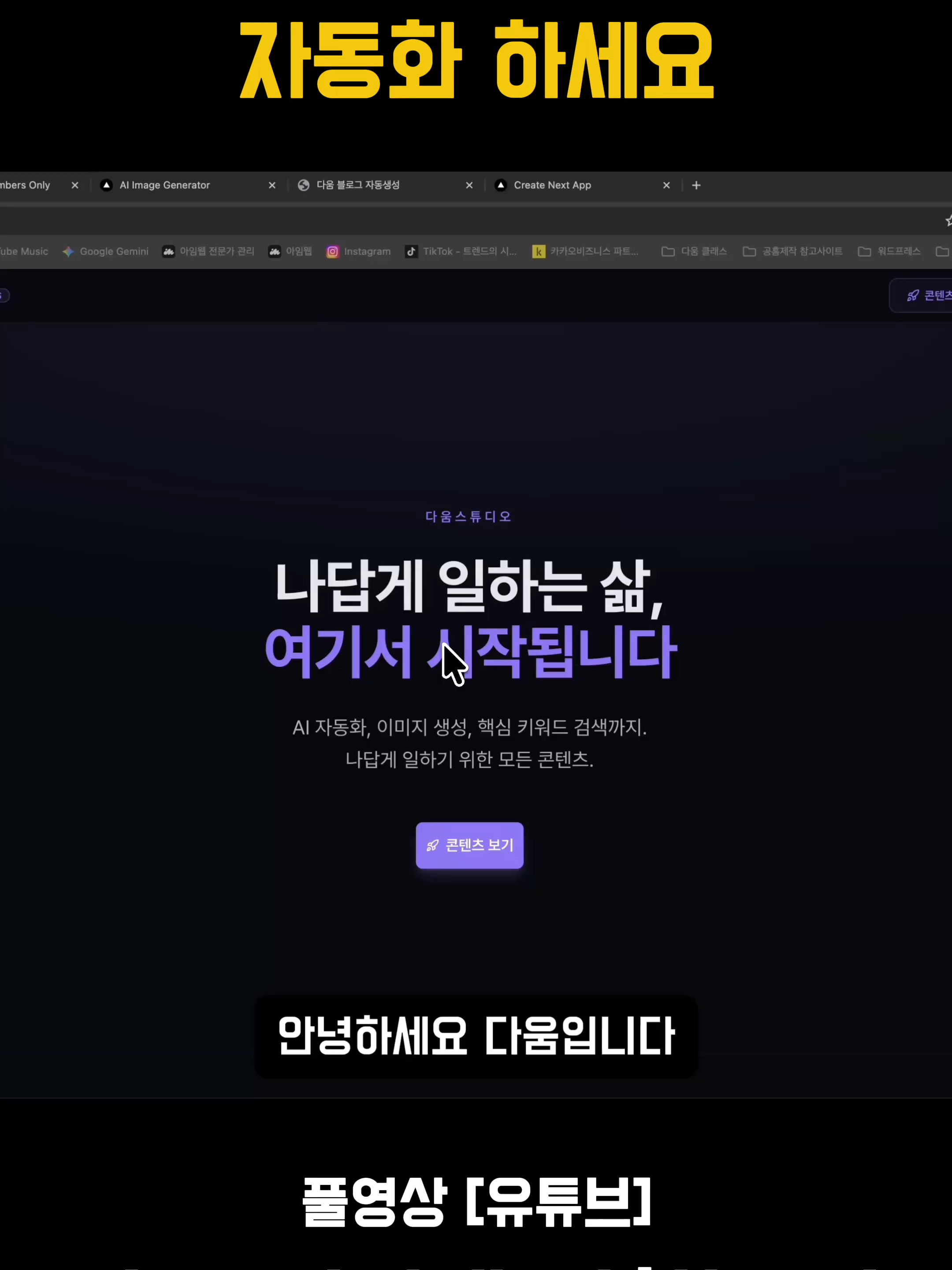Open the 카카오비즈니스 파트... bookmark

tap(585, 251)
